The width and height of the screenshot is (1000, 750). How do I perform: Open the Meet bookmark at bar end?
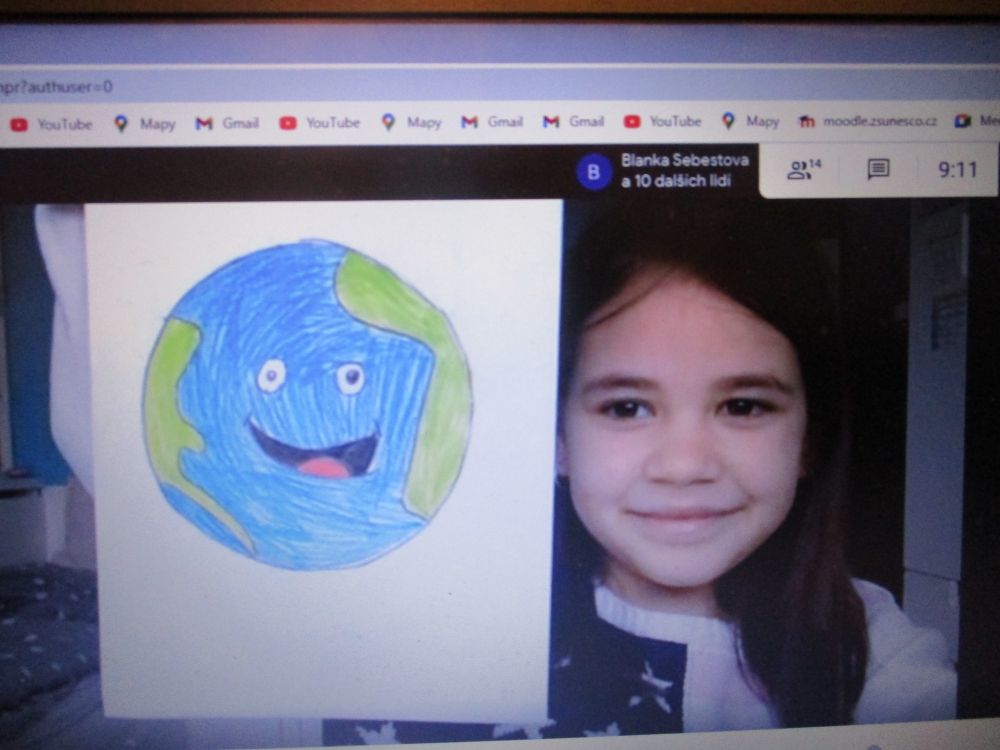pyautogui.click(x=976, y=121)
